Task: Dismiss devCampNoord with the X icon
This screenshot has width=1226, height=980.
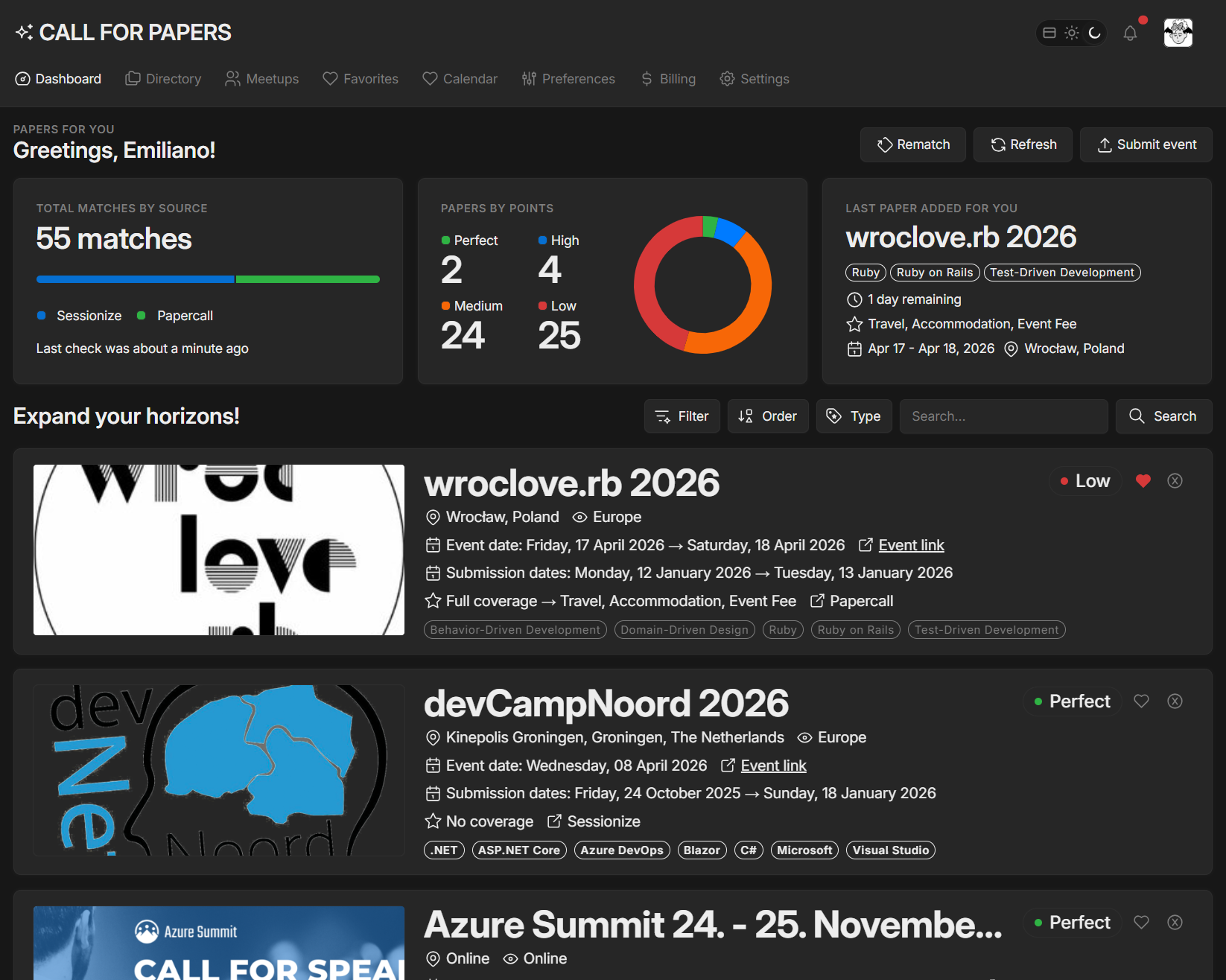Action: coord(1175,701)
